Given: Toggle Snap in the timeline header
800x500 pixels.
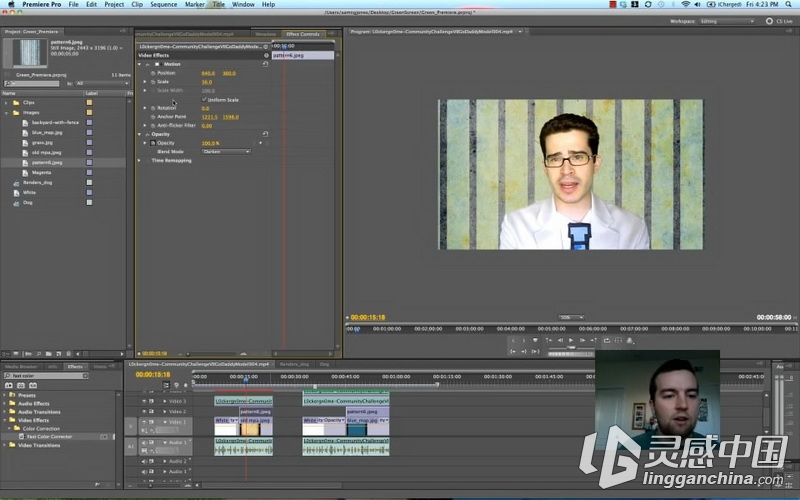Looking at the screenshot, I should [x=166, y=385].
